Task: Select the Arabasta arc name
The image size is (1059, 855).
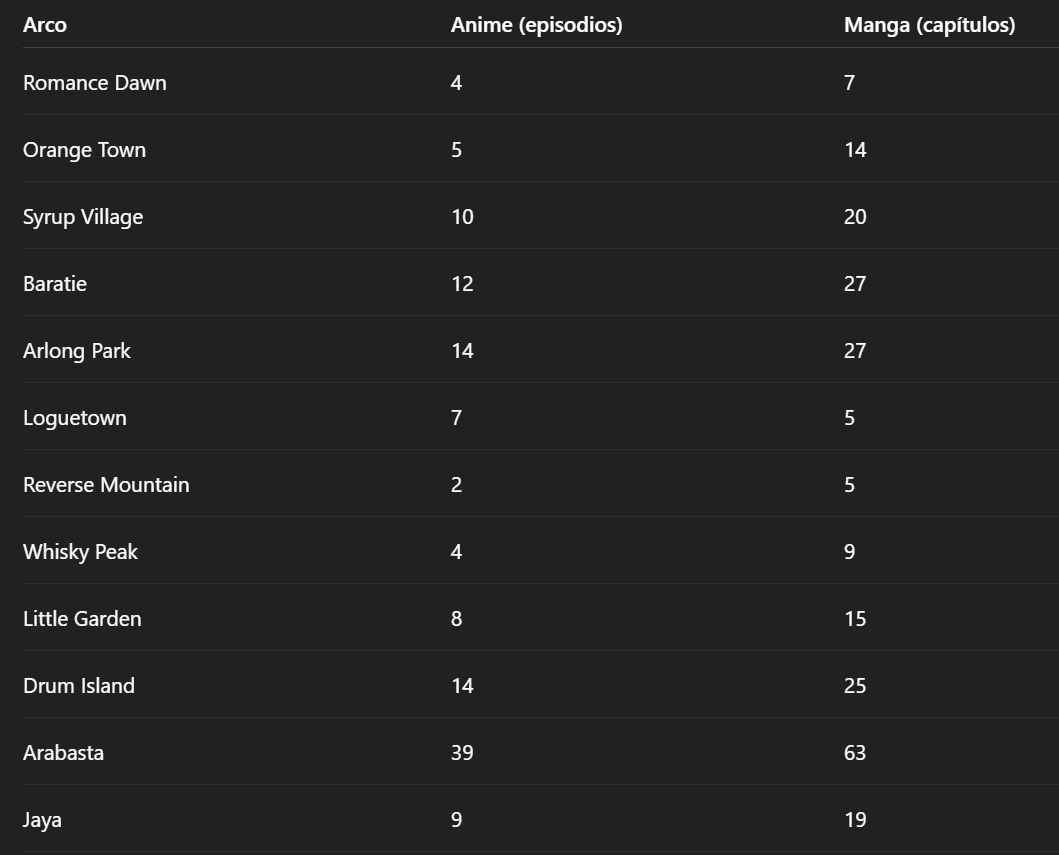Action: [x=63, y=752]
